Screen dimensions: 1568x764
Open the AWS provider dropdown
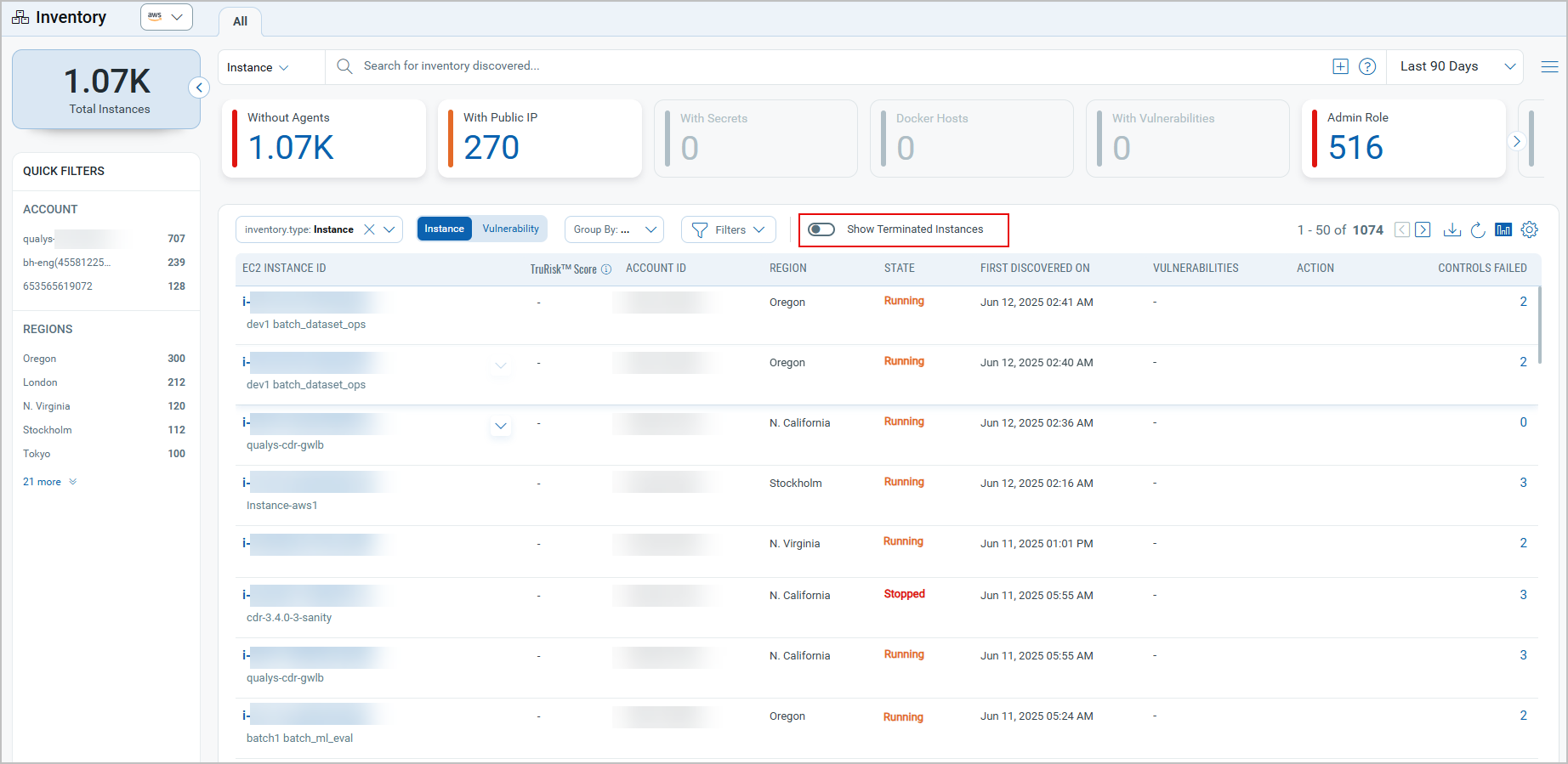[167, 17]
